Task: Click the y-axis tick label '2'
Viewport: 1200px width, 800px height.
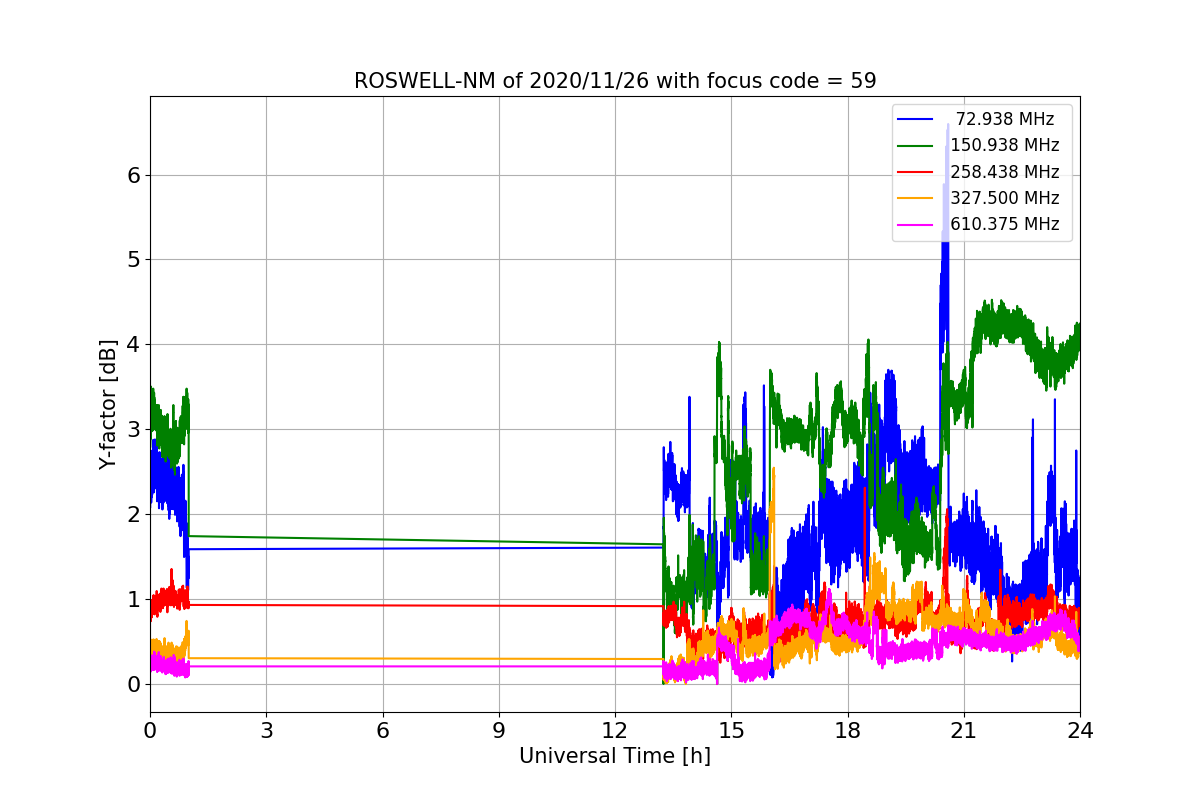Action: [133, 515]
